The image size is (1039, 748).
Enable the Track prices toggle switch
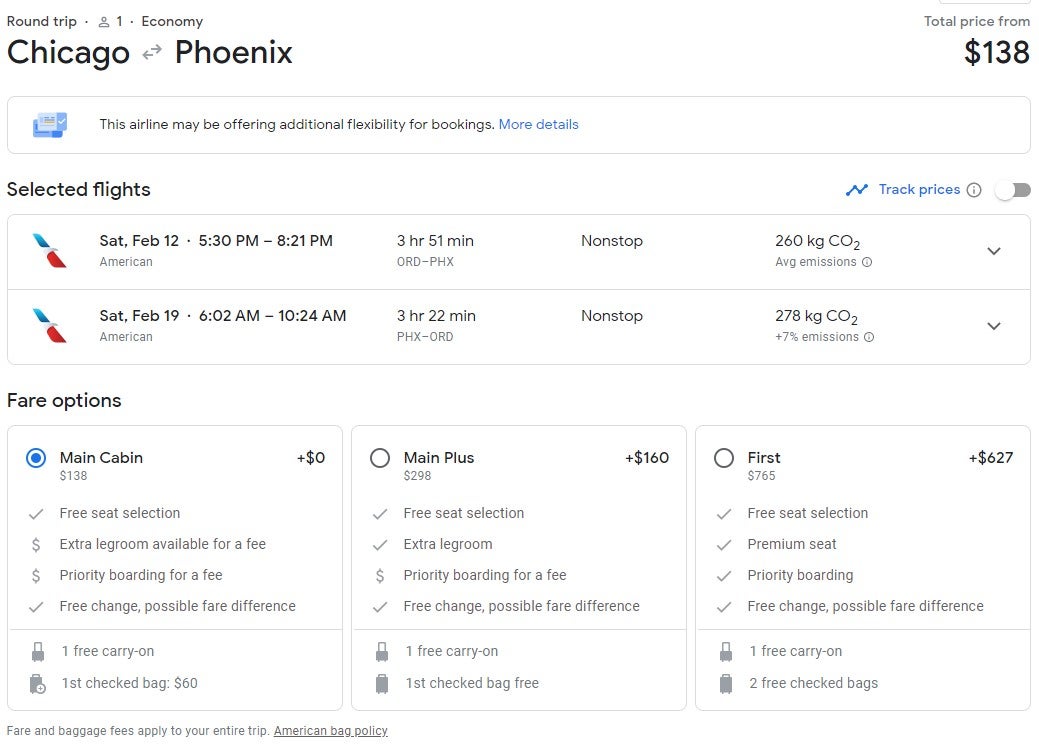click(x=1011, y=189)
